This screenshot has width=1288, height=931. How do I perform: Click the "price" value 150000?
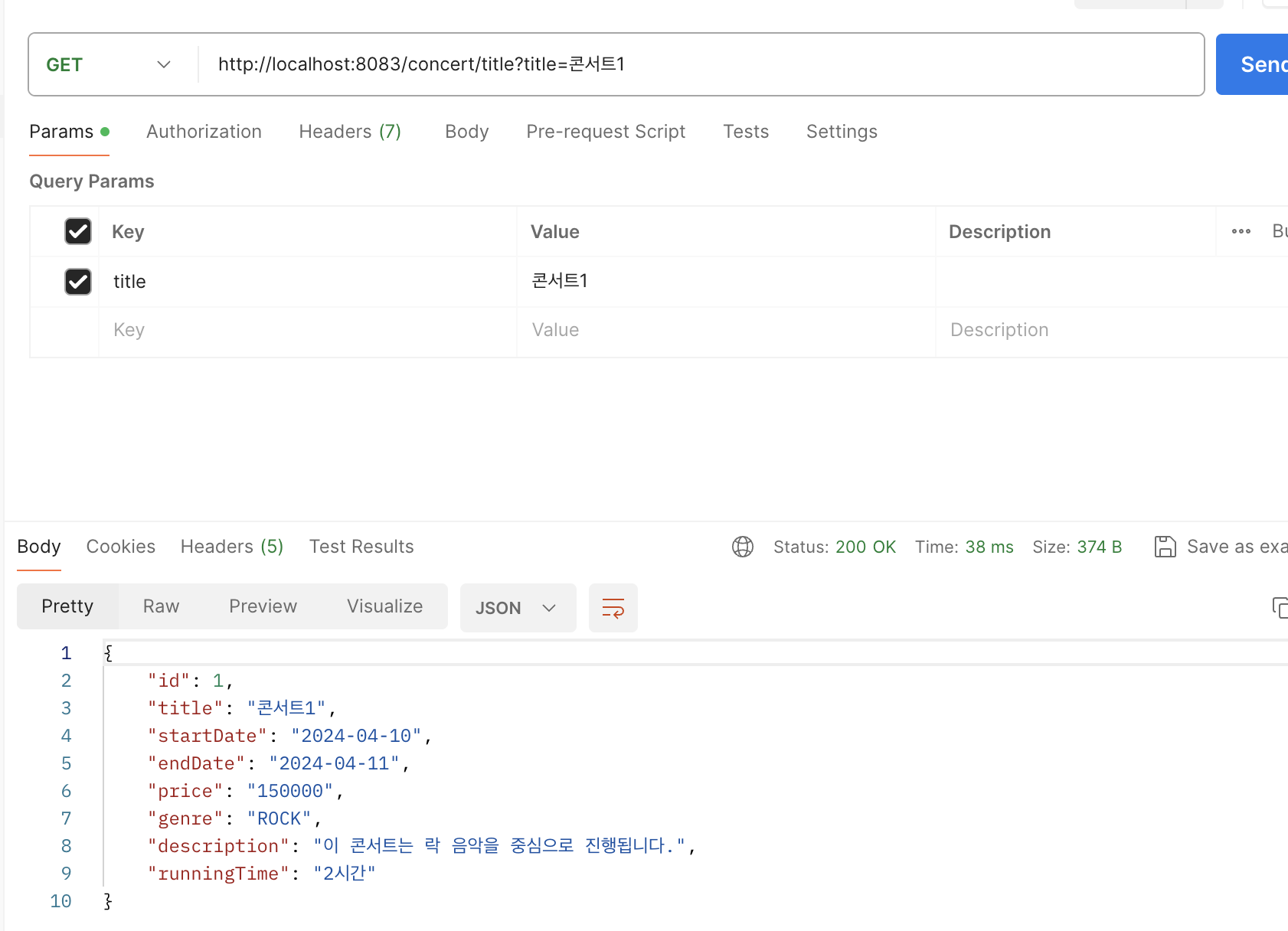tap(290, 791)
